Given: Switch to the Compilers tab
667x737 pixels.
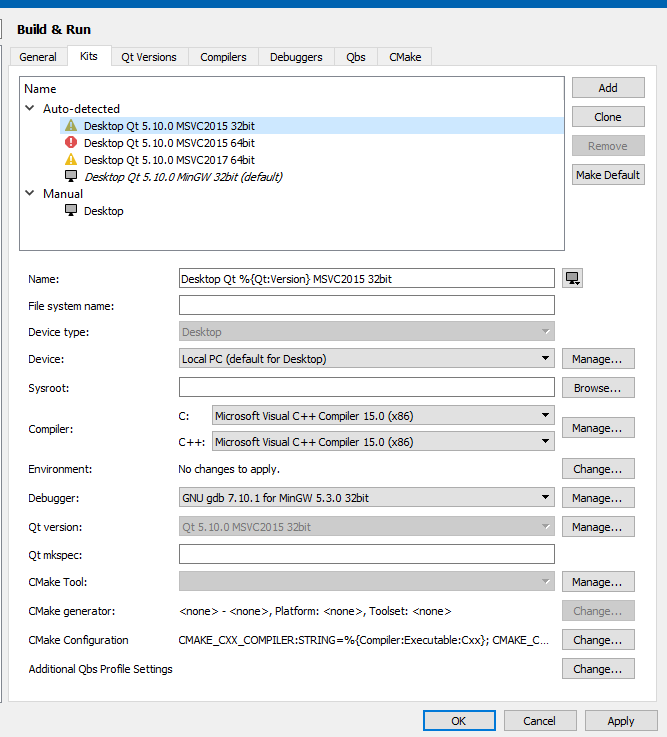Looking at the screenshot, I should click(x=223, y=57).
